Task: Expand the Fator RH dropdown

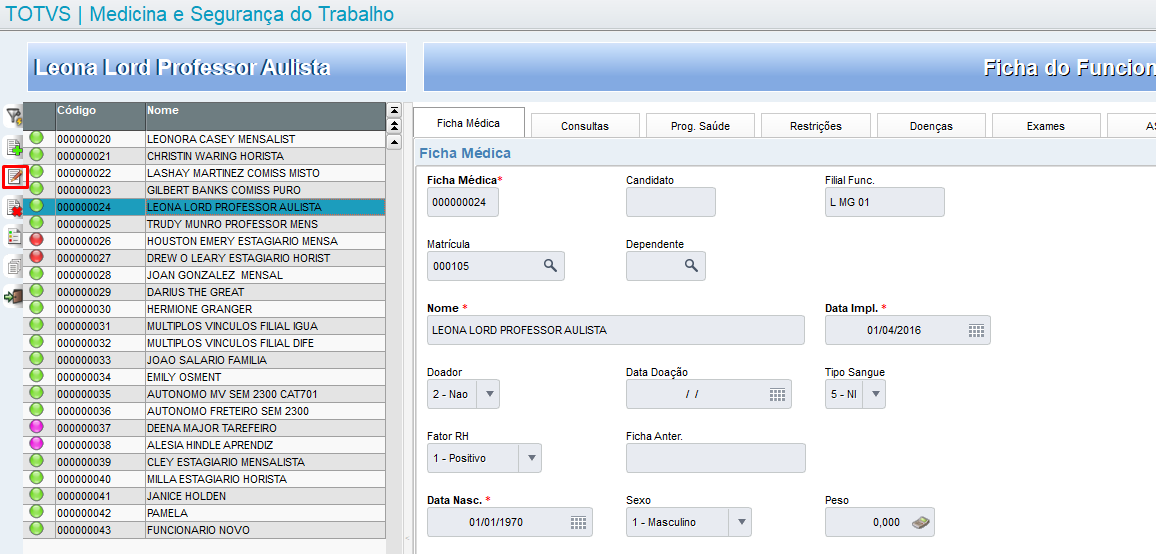Action: pos(530,458)
